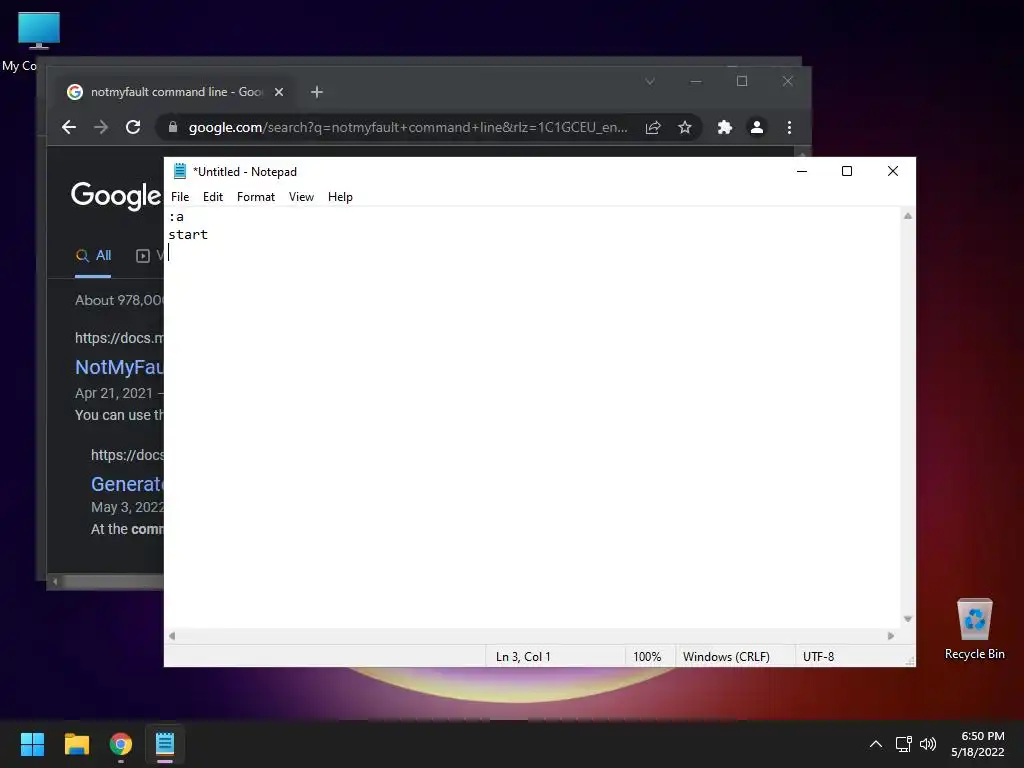Open the Chrome profile icon

pos(757,127)
